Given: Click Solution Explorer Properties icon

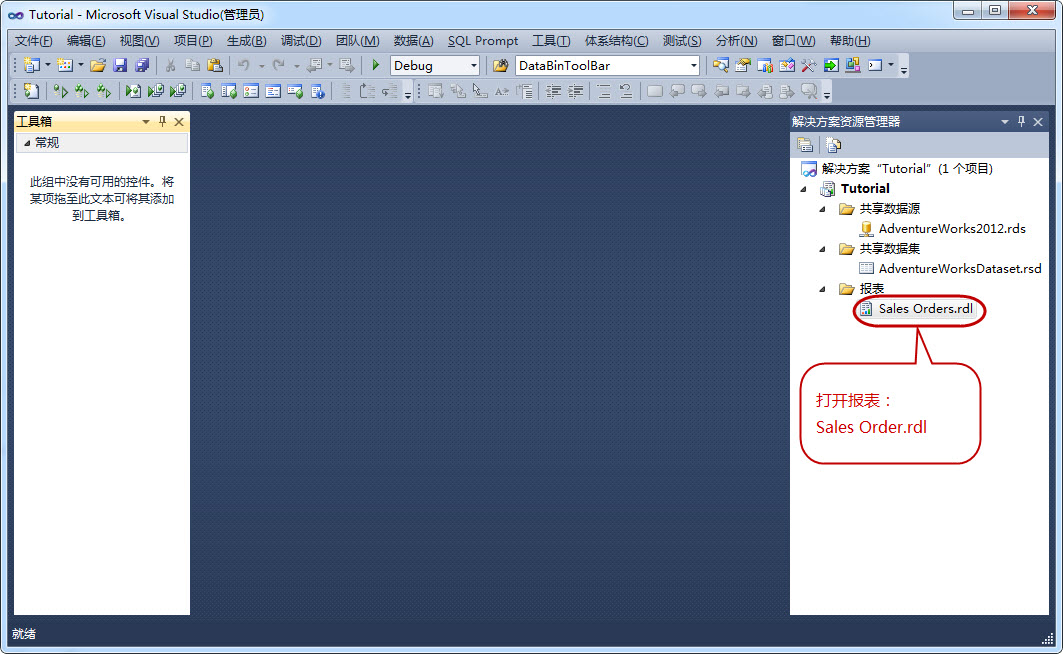Looking at the screenshot, I should (805, 144).
